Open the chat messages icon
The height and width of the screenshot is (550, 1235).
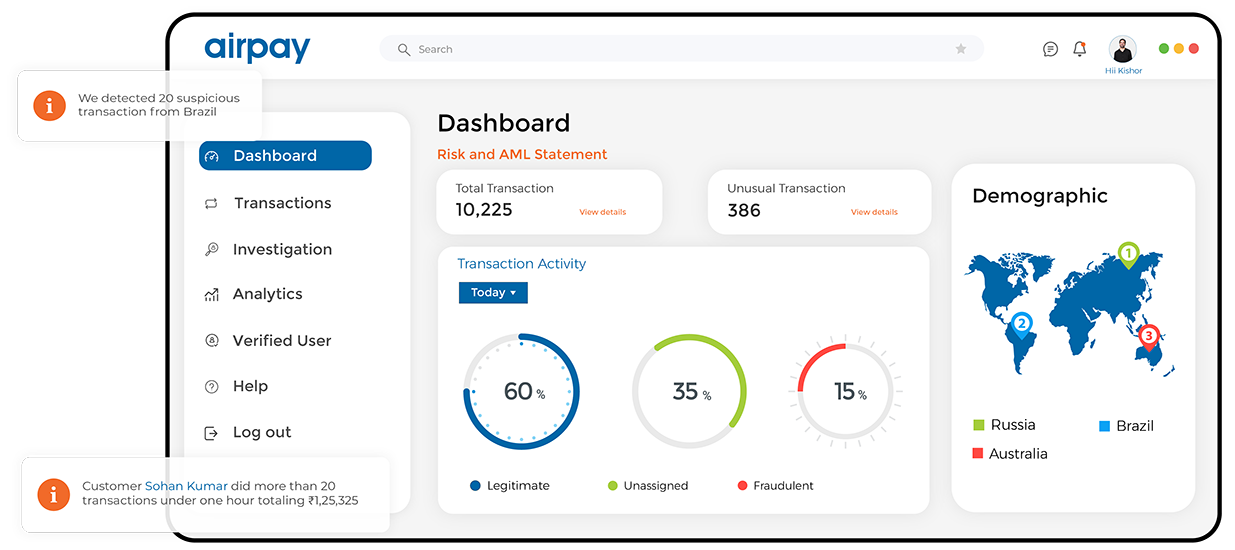tap(1050, 49)
